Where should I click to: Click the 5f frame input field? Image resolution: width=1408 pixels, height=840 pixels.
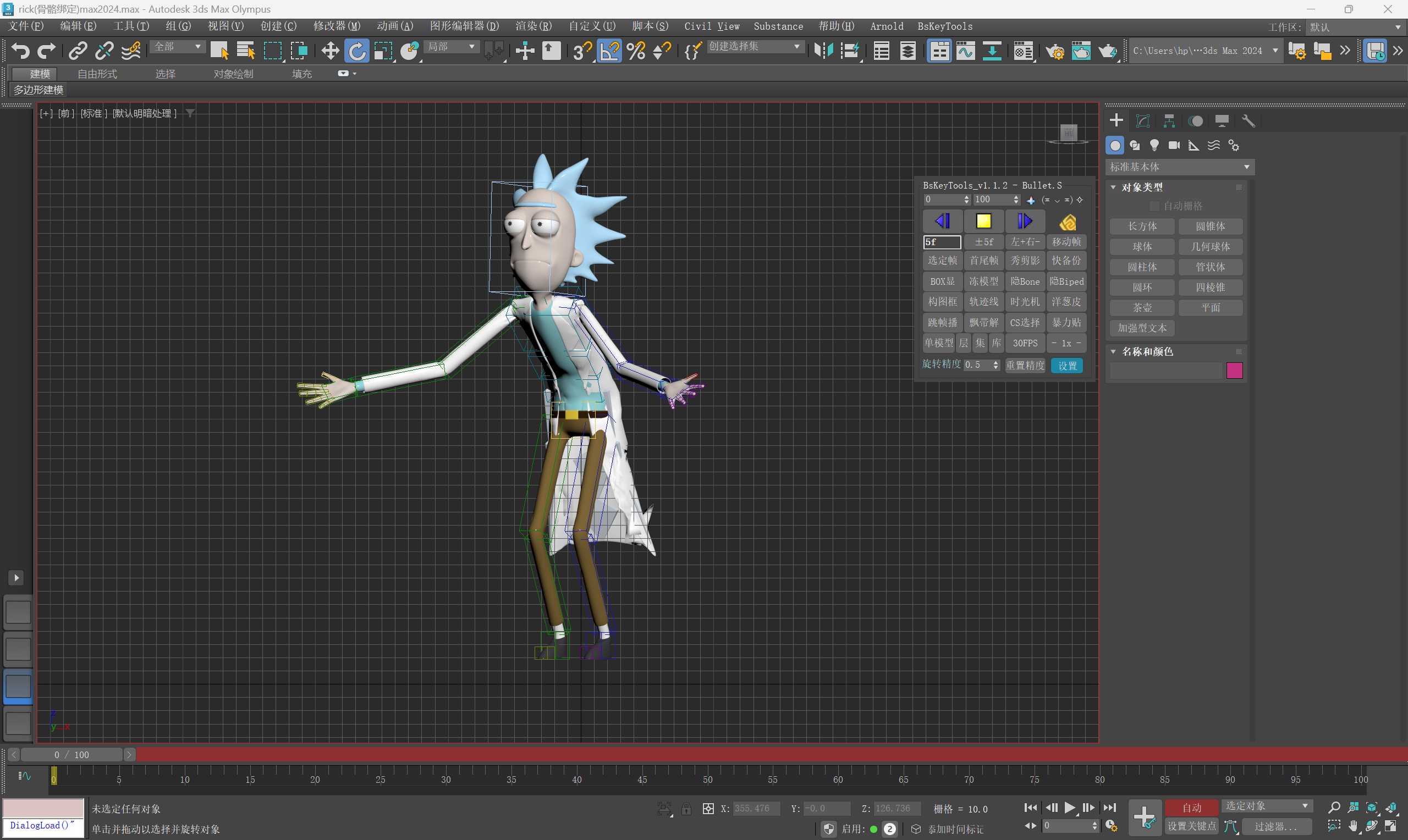point(942,242)
